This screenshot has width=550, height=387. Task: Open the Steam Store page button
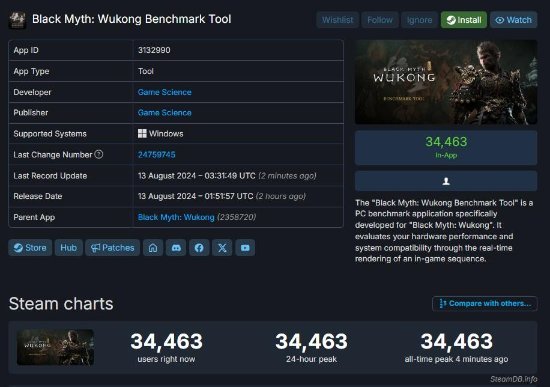30,248
